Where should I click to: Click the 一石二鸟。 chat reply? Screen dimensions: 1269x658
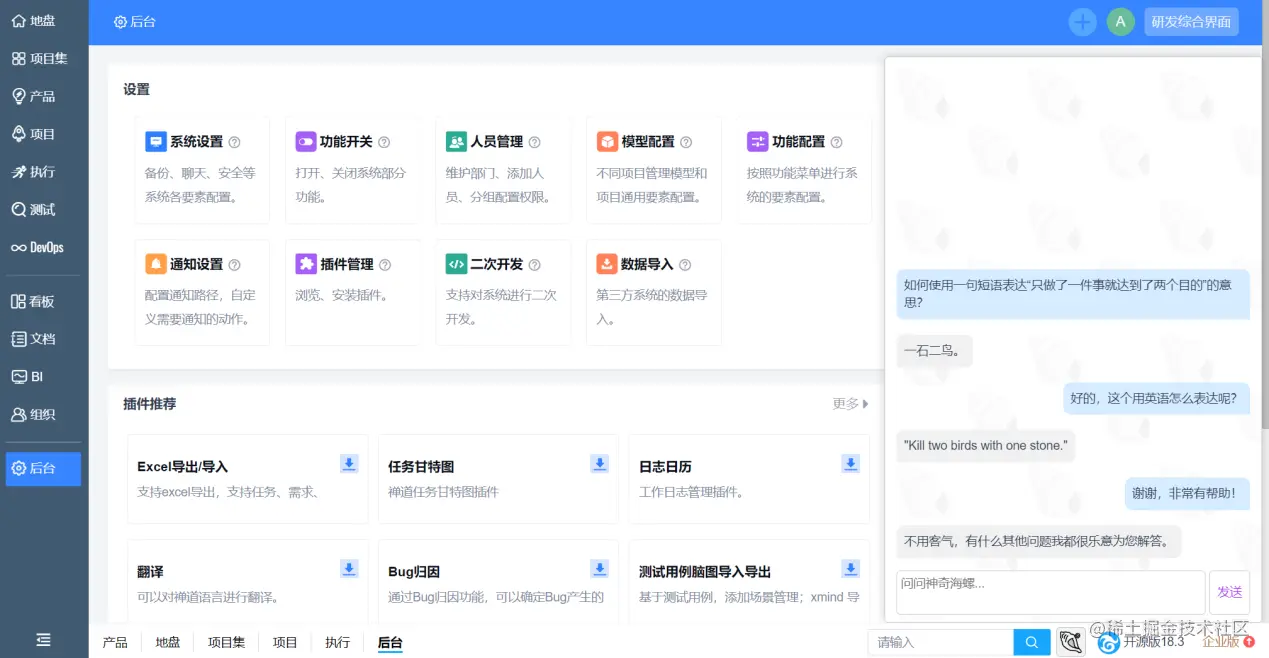pos(935,351)
